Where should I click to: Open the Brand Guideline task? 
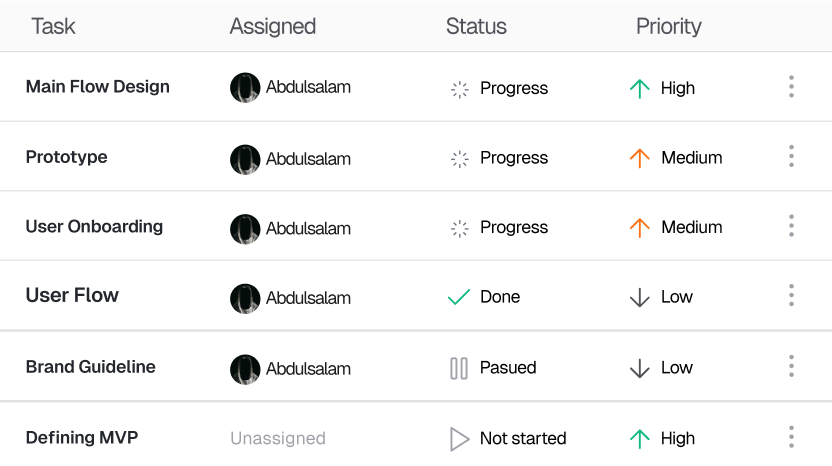tap(91, 367)
